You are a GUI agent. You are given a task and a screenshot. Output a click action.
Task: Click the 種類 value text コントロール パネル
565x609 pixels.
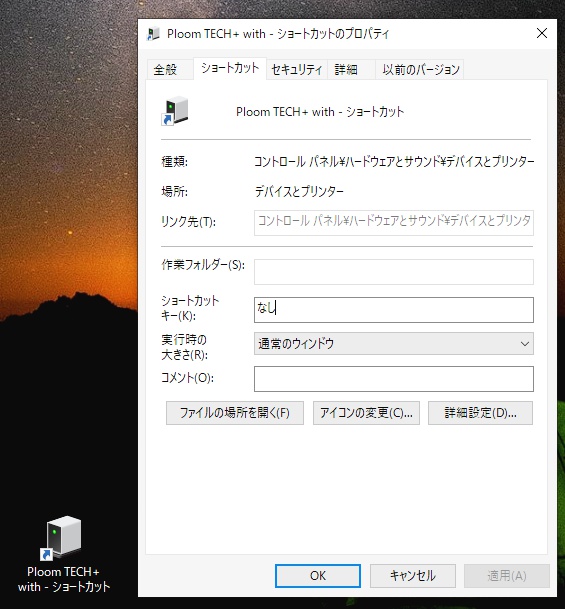point(394,161)
